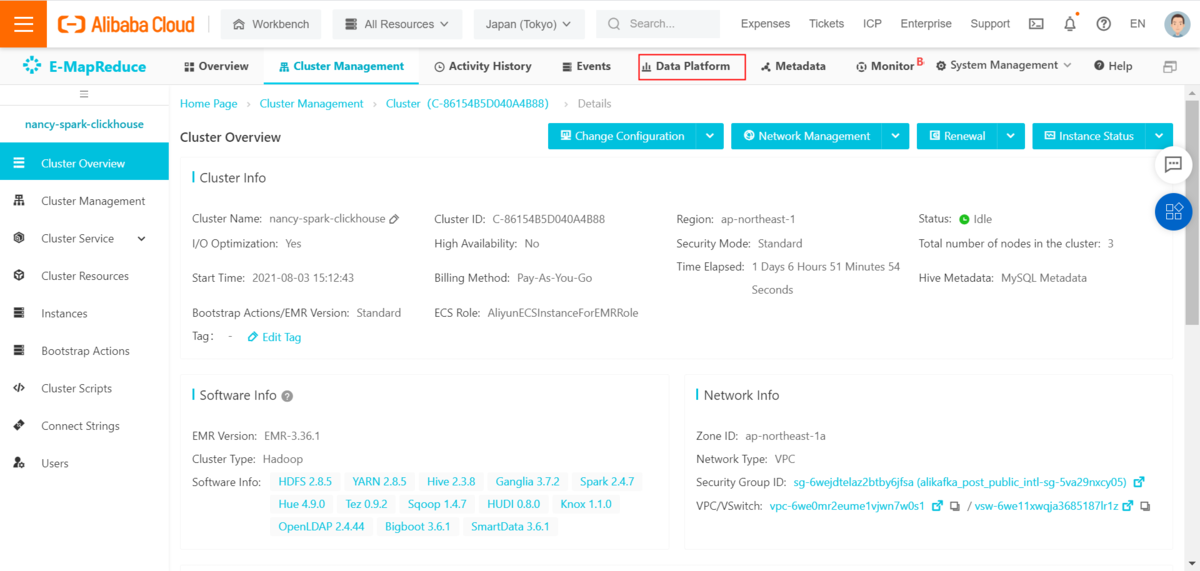Viewport: 1200px width, 571px height.
Task: Click the HDFS 2.8.5 software tag
Action: [x=305, y=482]
